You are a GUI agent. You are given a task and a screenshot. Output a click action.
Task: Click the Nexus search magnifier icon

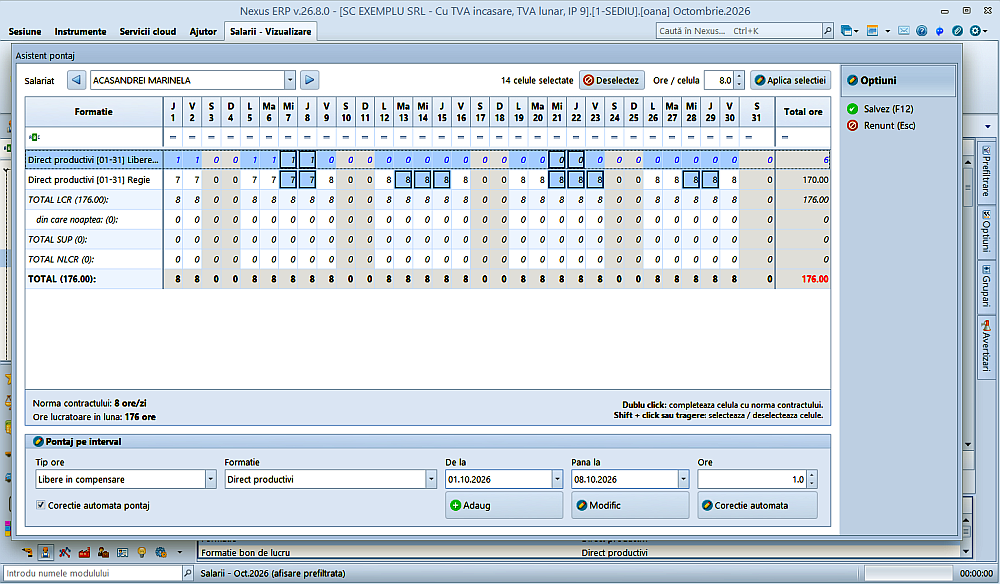coord(828,31)
